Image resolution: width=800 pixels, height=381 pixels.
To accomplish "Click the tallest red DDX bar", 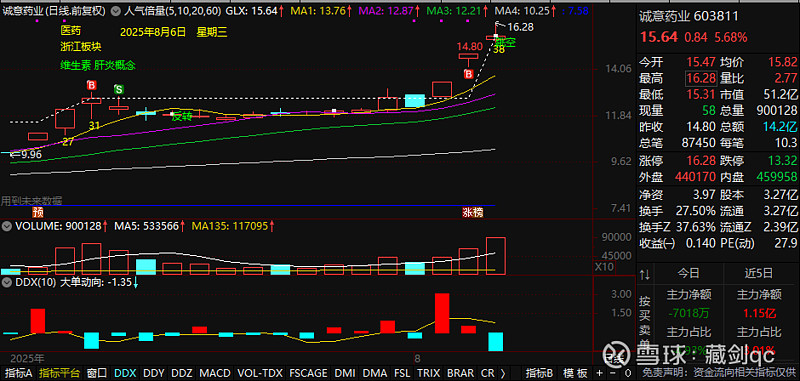I will click(x=442, y=313).
